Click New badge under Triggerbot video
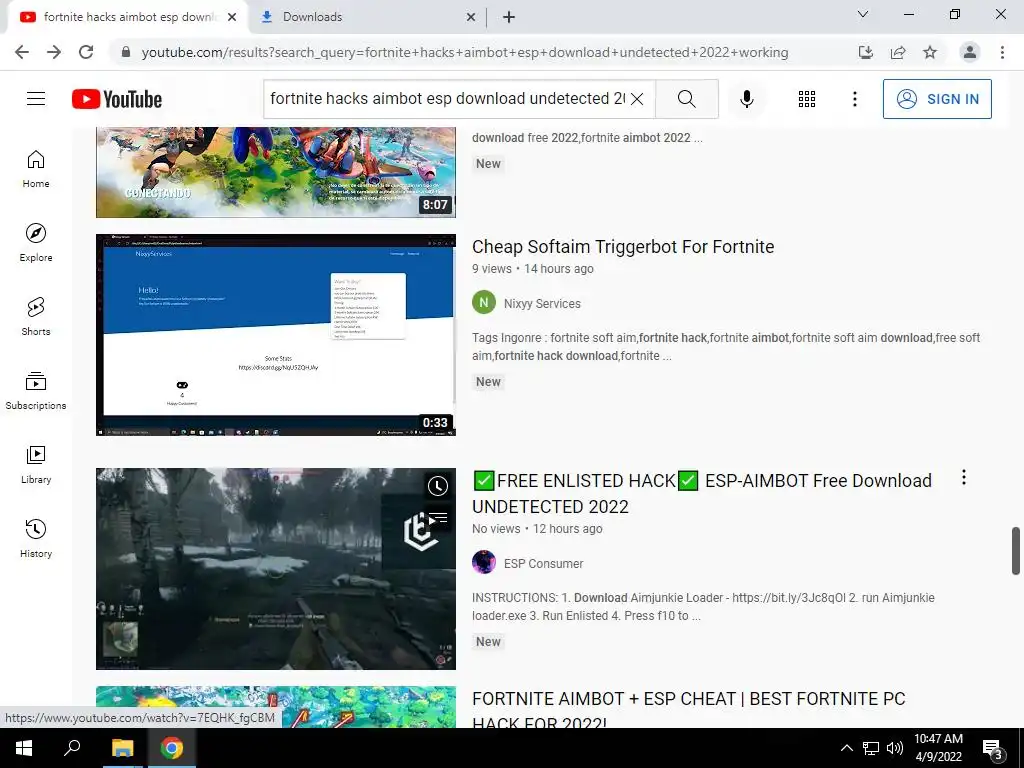 (x=488, y=382)
